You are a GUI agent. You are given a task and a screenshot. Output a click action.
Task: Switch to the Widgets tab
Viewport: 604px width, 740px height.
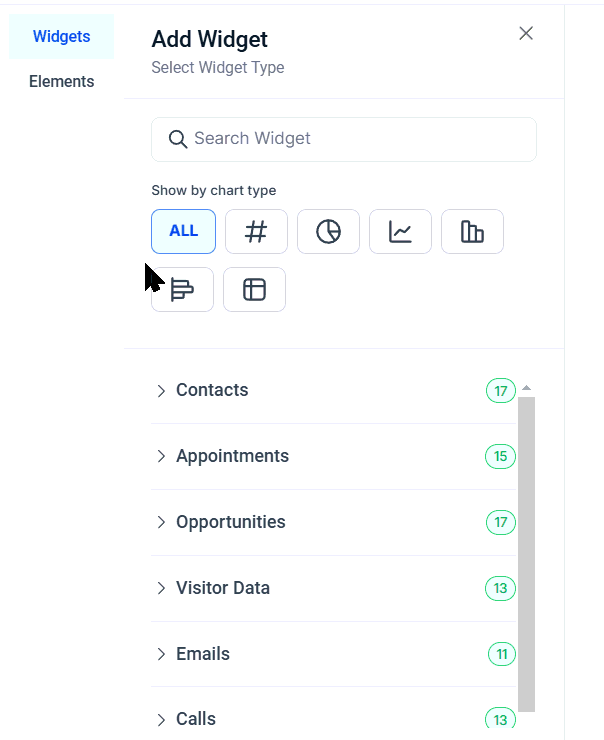click(x=61, y=37)
